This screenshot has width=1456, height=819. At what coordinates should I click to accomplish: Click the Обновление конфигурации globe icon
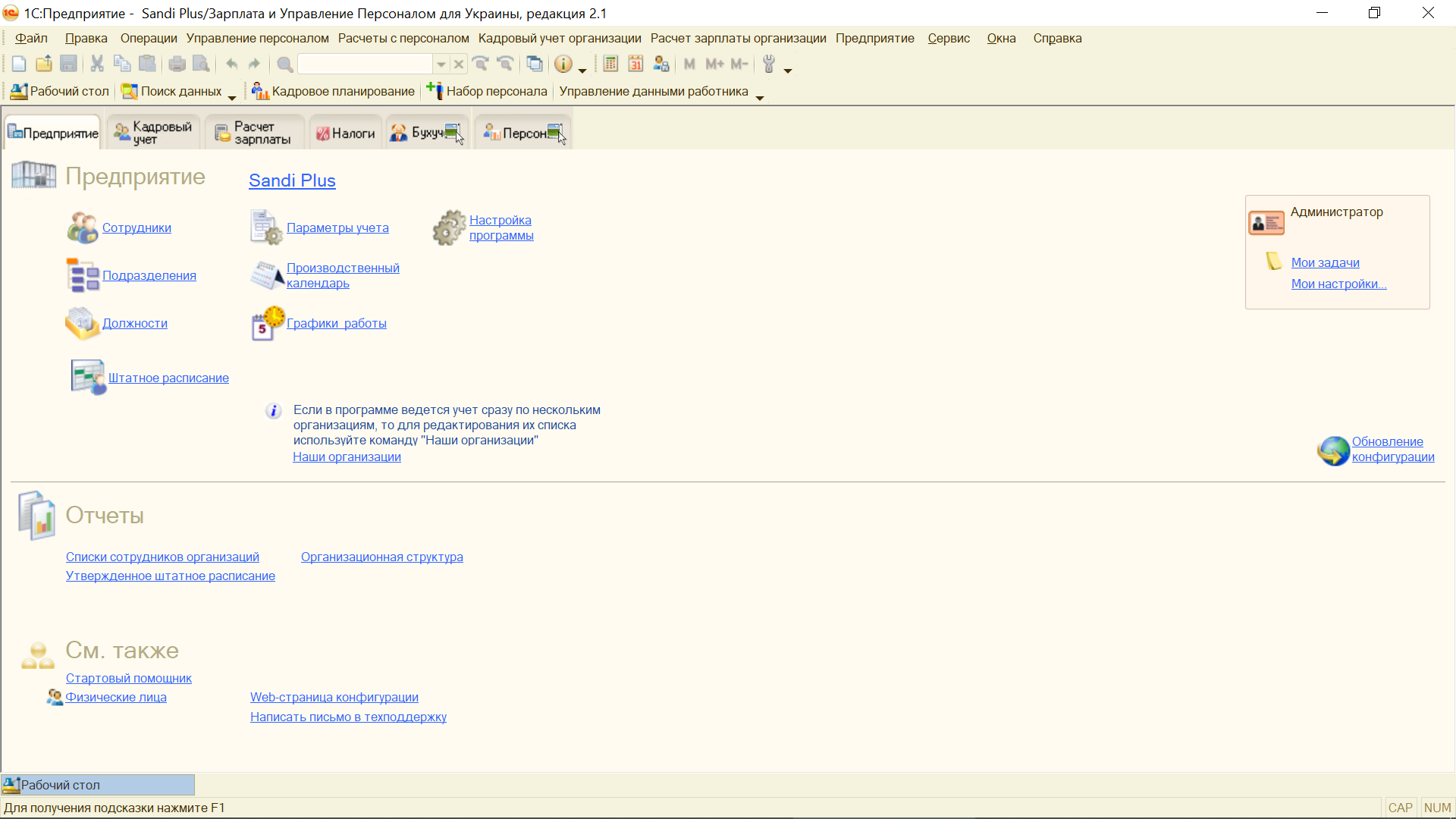point(1334,450)
